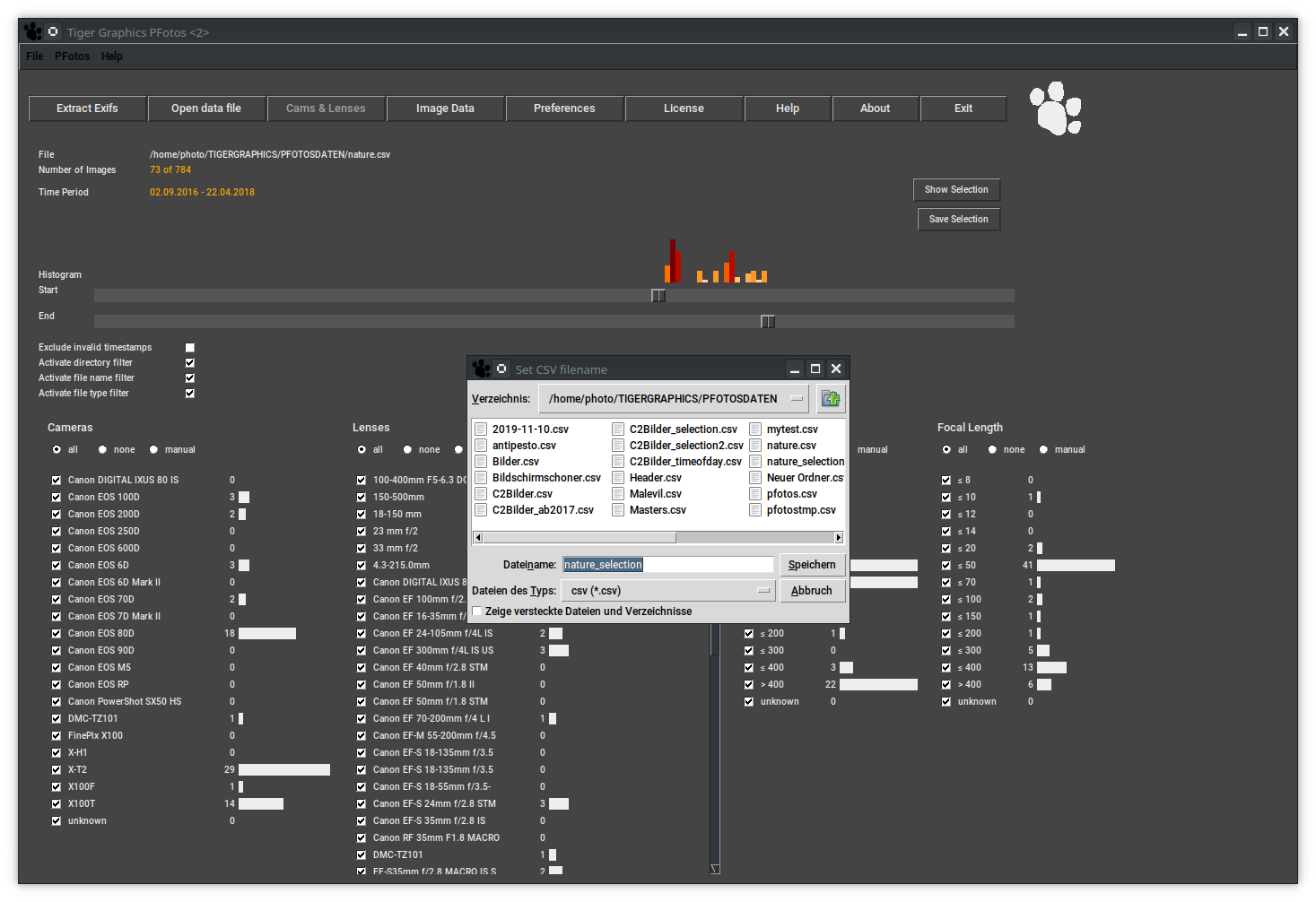Select the Masters.csv file icon
The width and height of the screenshot is (1316, 902).
click(x=618, y=510)
